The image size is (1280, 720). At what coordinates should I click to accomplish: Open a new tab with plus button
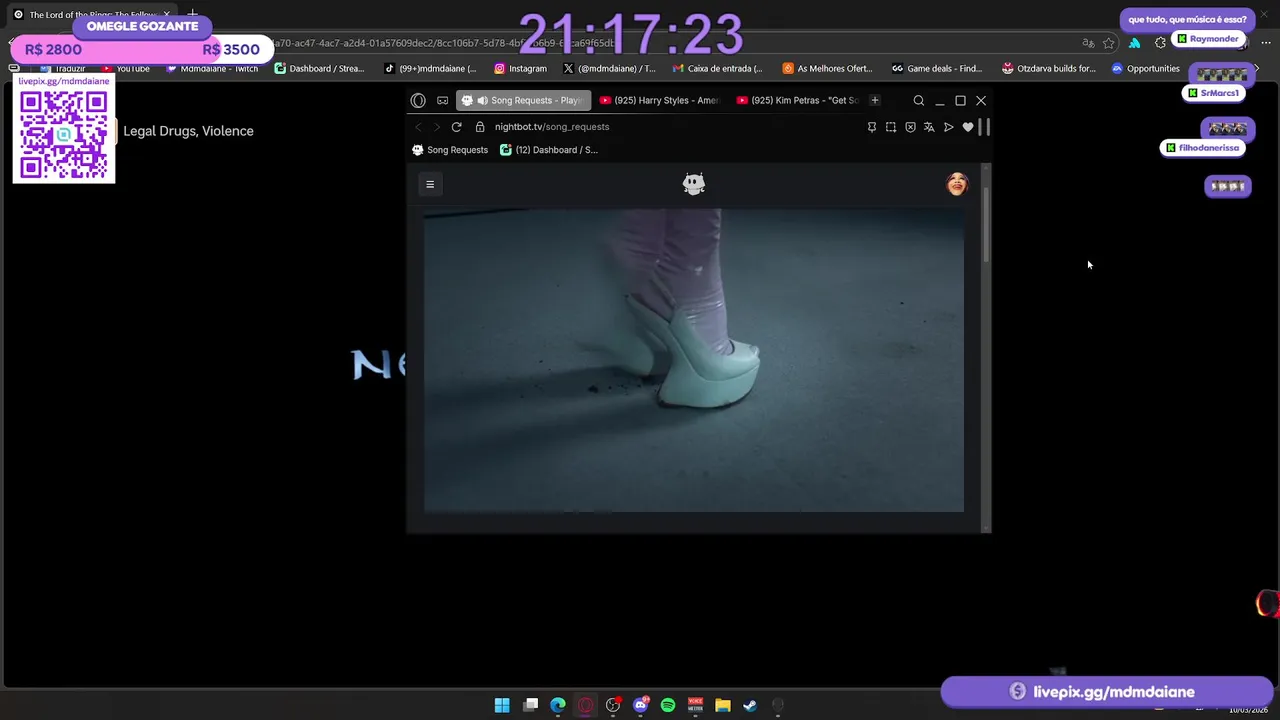coord(875,100)
